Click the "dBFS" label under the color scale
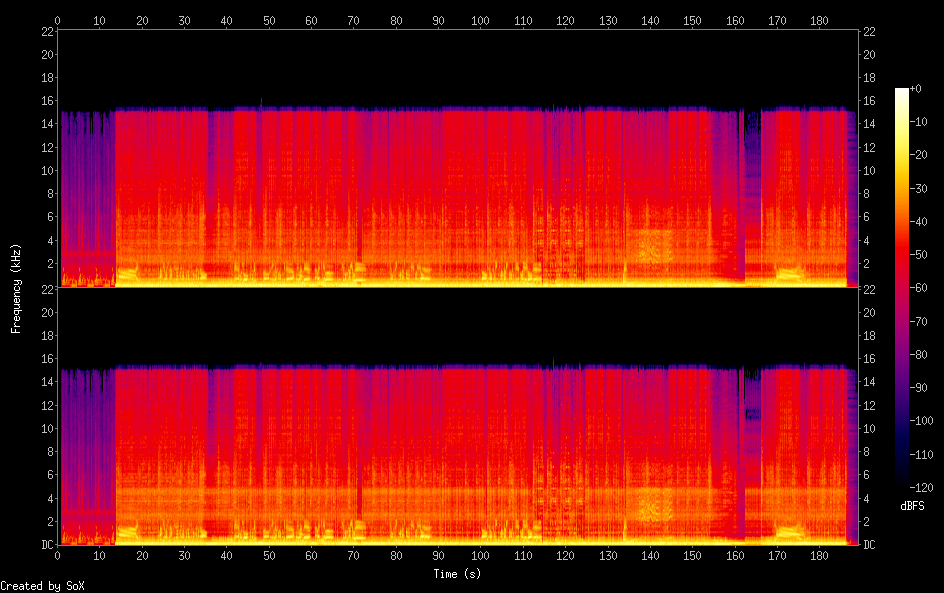The height and width of the screenshot is (593, 944). coord(912,507)
